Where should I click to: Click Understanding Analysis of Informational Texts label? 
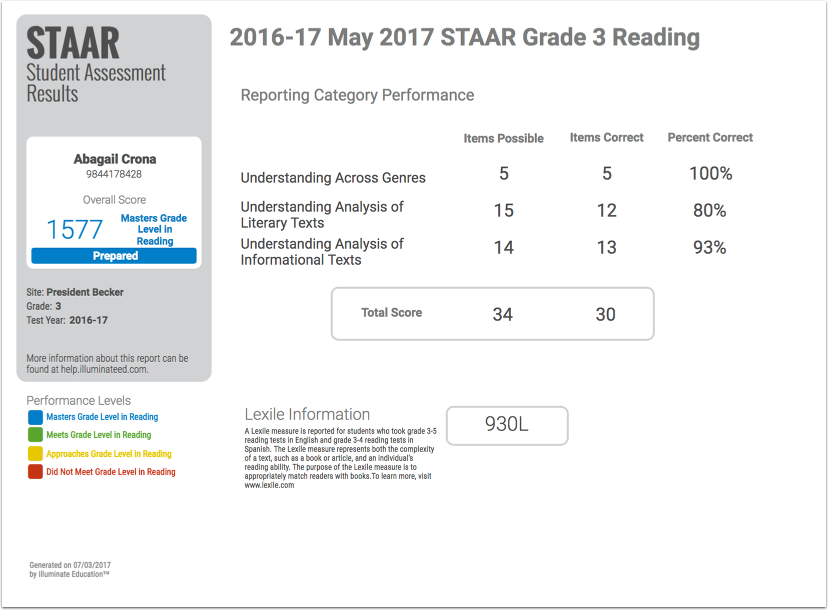pyautogui.click(x=322, y=252)
